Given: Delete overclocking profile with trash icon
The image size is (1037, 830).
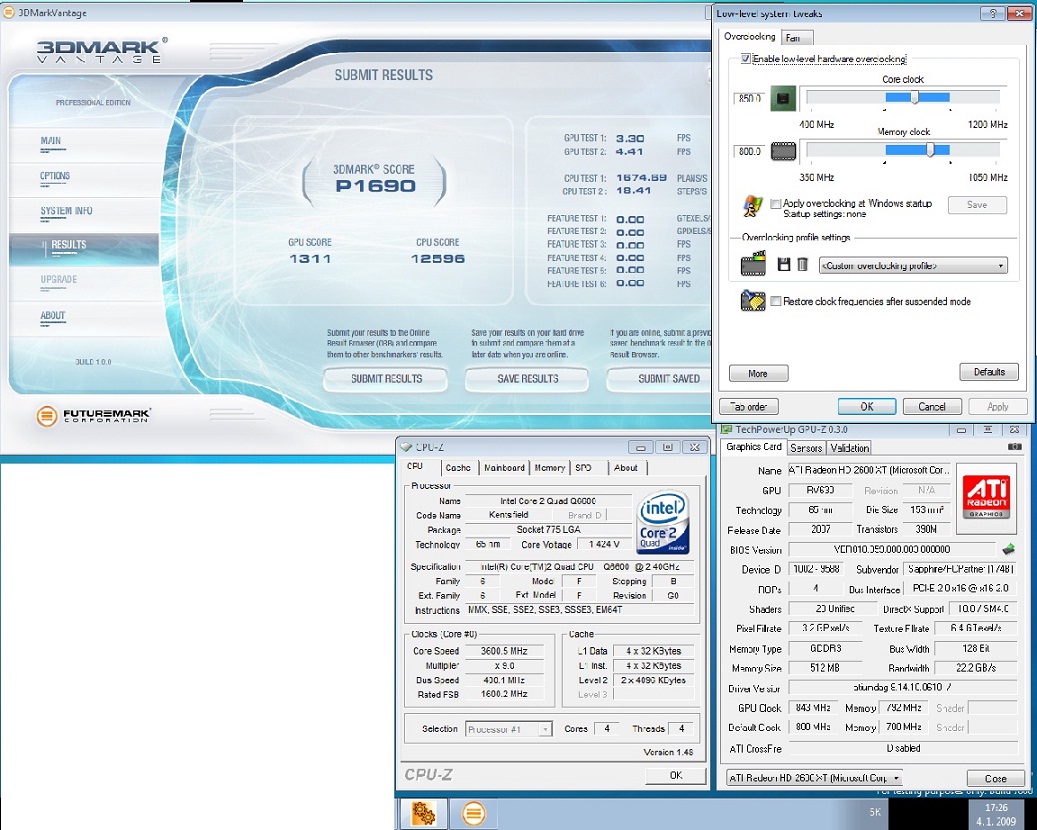Looking at the screenshot, I should click(x=802, y=265).
